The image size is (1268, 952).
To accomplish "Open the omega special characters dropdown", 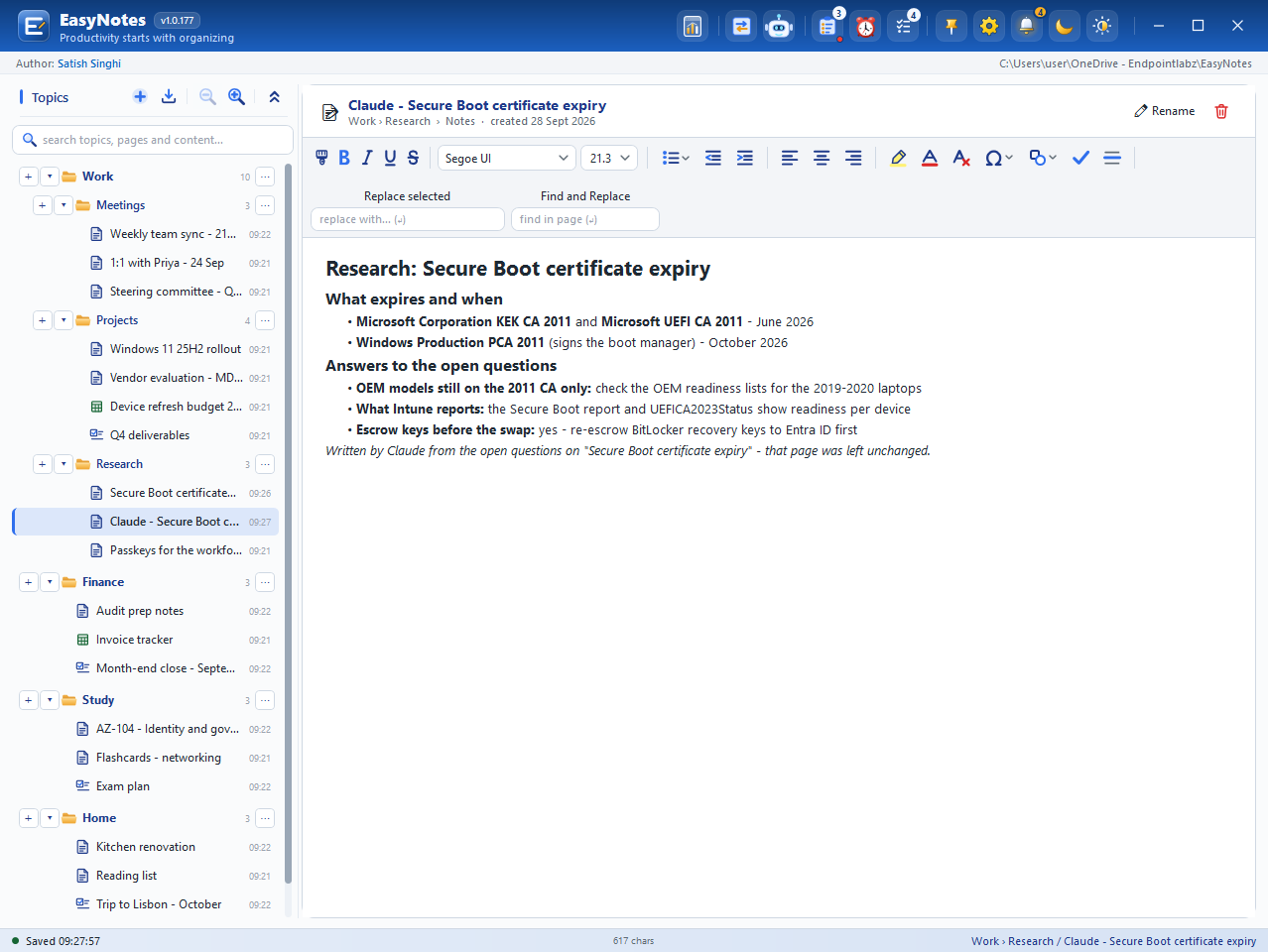I will pyautogui.click(x=999, y=158).
